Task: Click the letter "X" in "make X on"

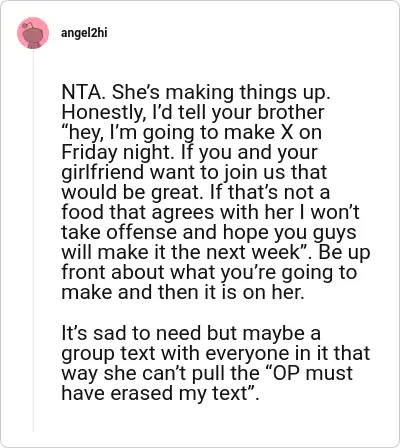Action: (287, 133)
